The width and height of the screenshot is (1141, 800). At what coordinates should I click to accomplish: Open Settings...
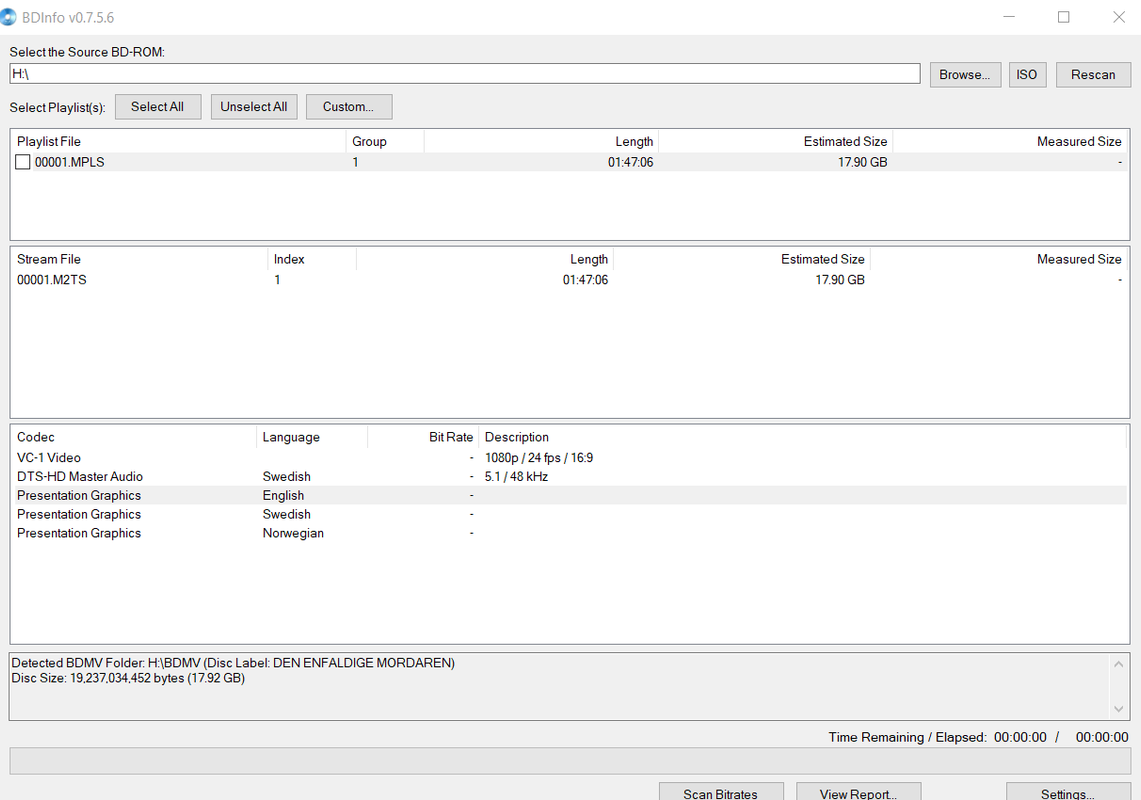tap(1068, 793)
